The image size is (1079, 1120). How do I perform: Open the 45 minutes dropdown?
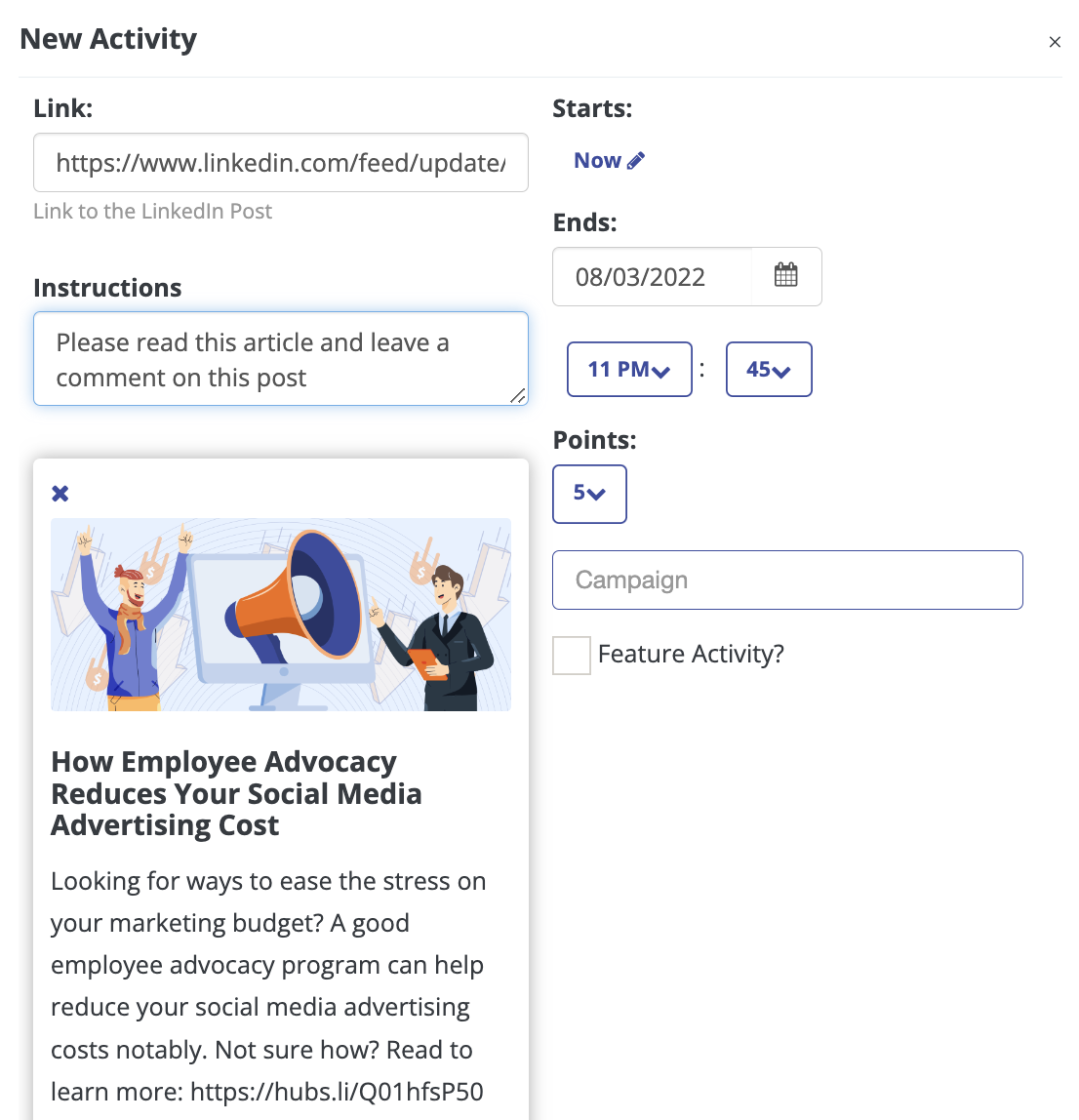pos(769,370)
